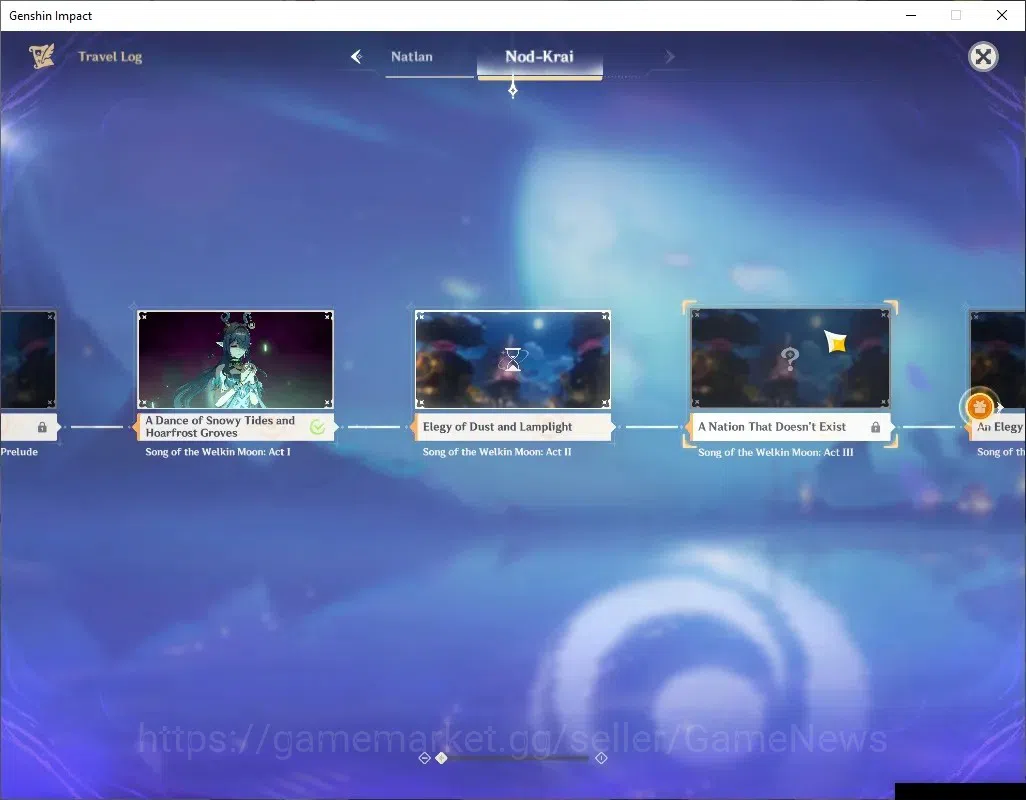
Task: Click the left end diamond of bottom scrollbar
Action: [424, 758]
